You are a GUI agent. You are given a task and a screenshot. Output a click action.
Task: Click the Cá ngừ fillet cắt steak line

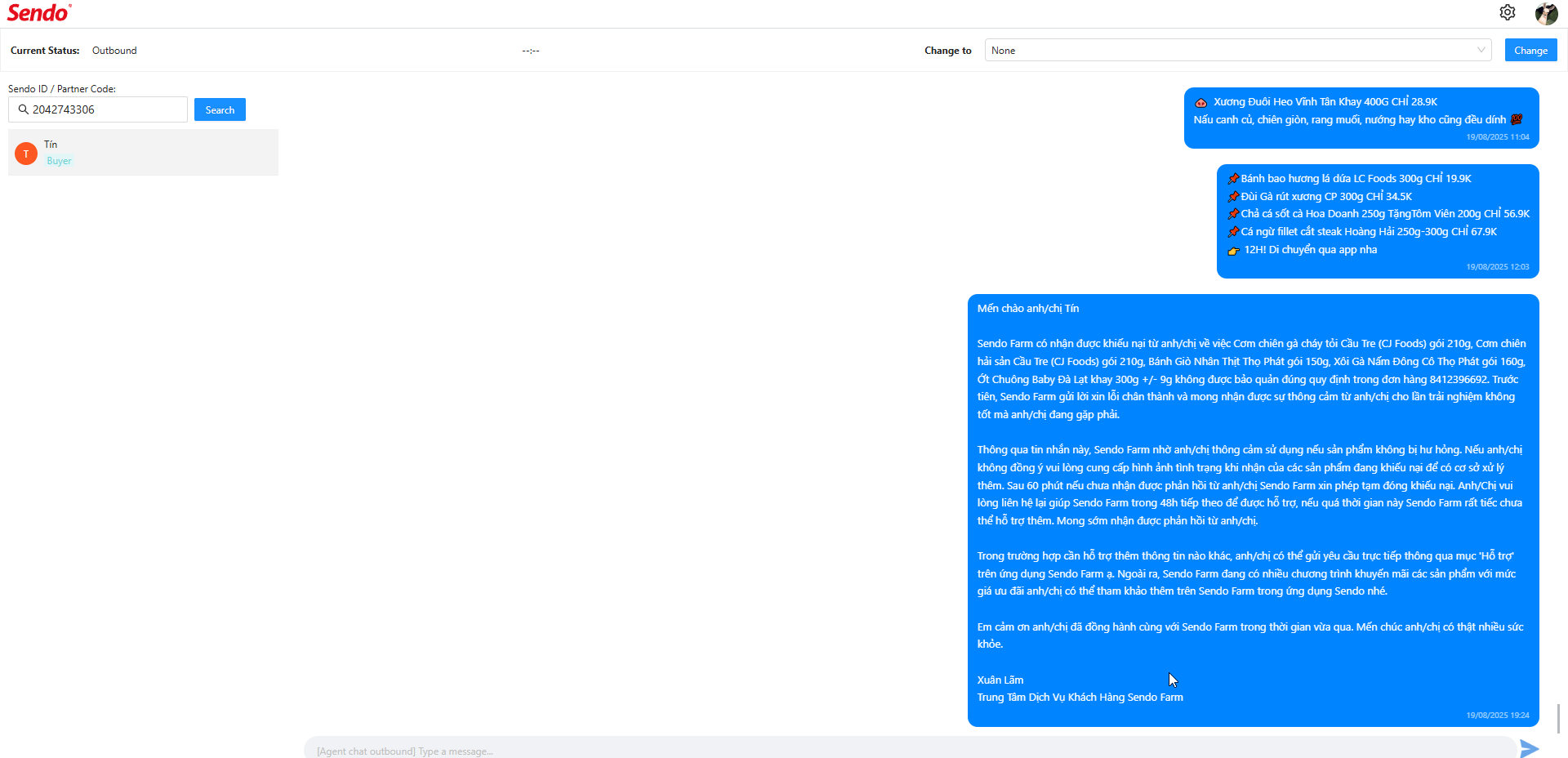[1362, 232]
